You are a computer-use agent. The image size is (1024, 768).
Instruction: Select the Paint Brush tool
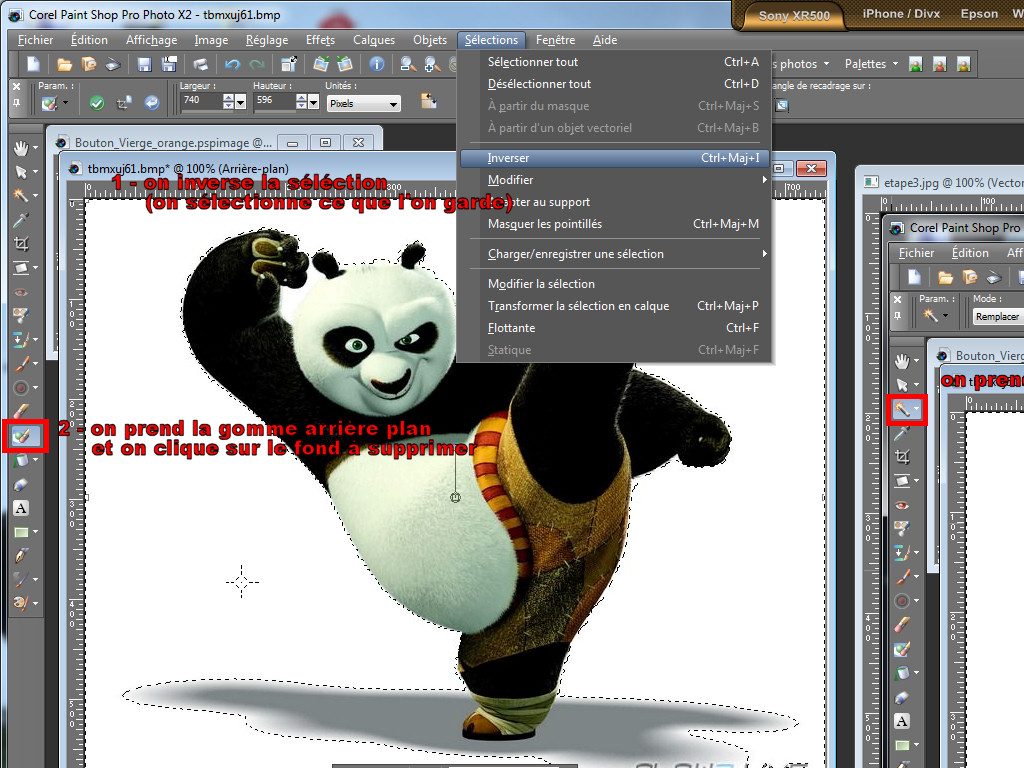[21, 364]
